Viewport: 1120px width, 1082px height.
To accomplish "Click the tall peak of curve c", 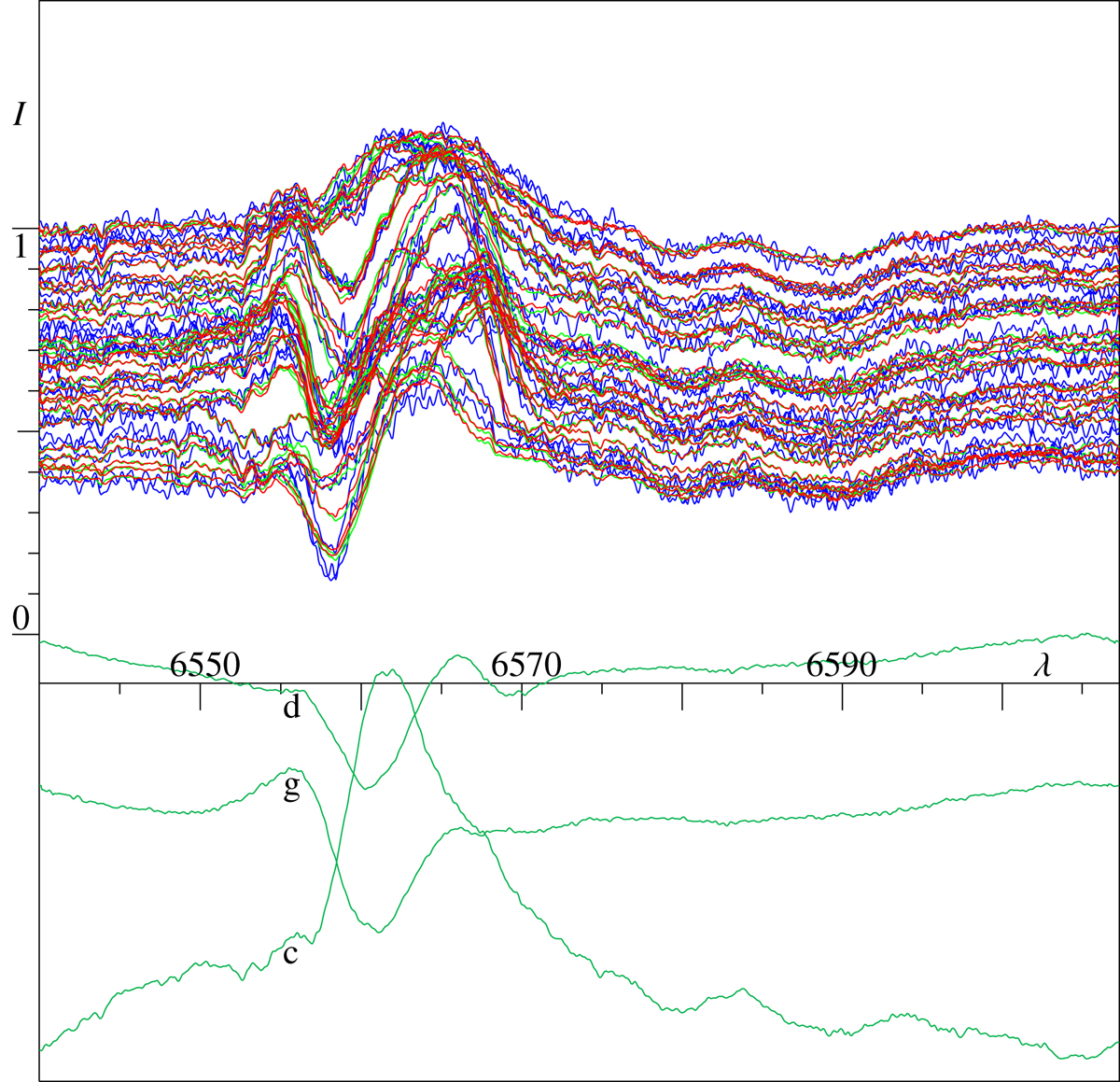I will [x=392, y=669].
